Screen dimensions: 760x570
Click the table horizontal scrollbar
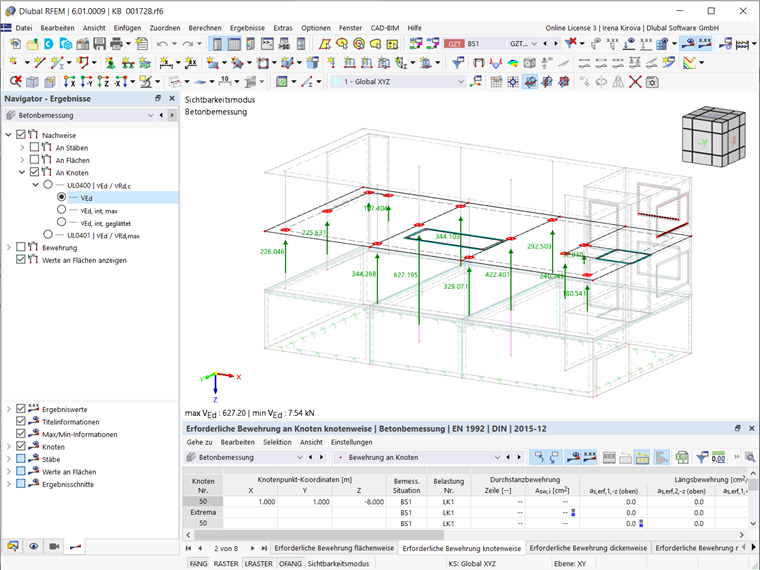(x=319, y=535)
